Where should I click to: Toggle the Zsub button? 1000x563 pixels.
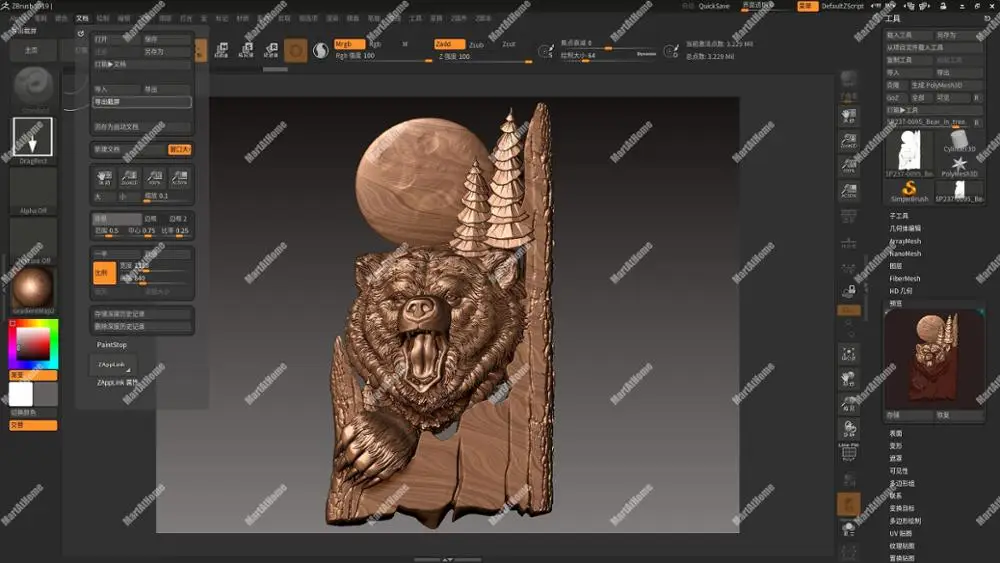tap(476, 45)
